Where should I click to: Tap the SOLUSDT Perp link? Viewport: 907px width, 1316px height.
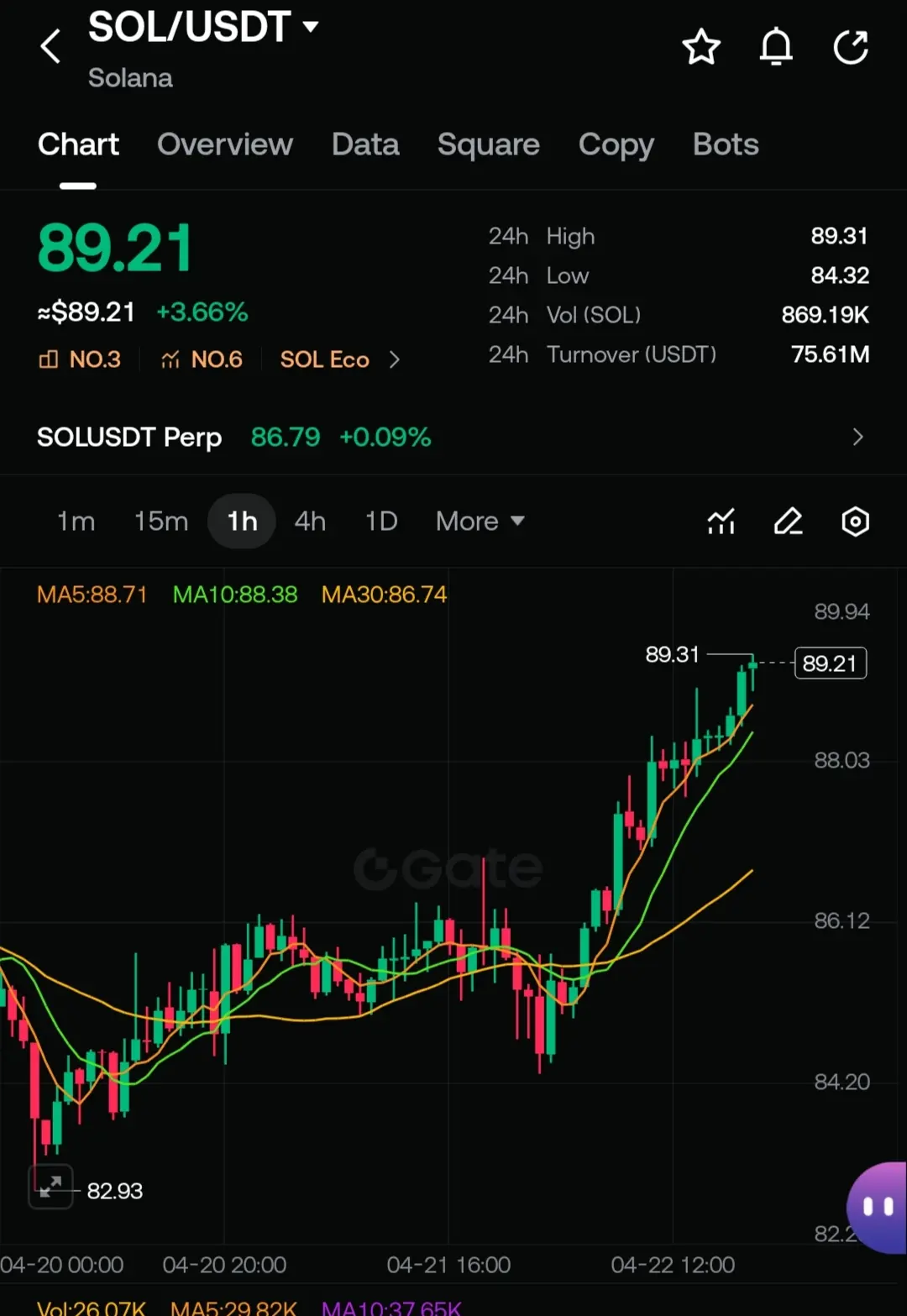129,437
